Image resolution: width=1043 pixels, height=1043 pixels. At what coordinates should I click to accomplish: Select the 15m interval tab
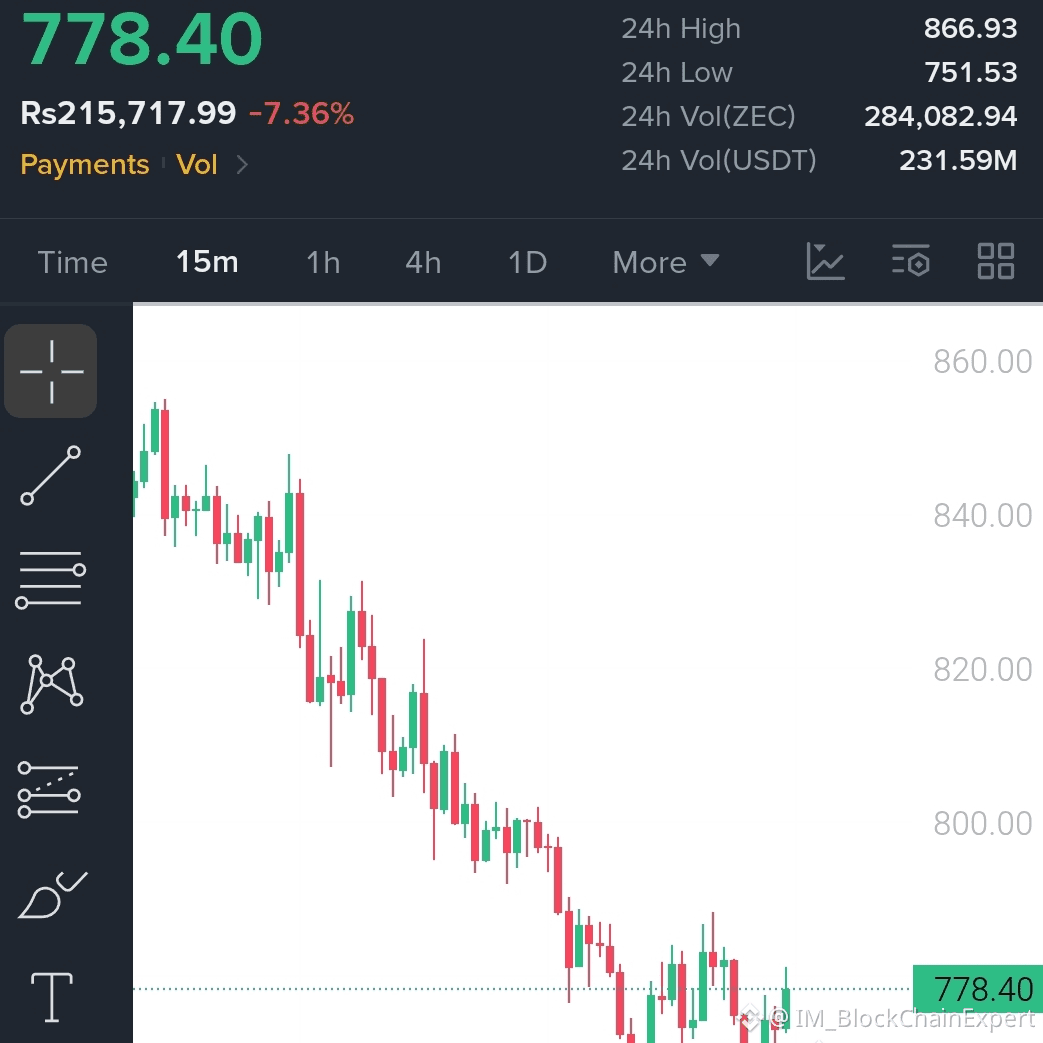pos(207,262)
